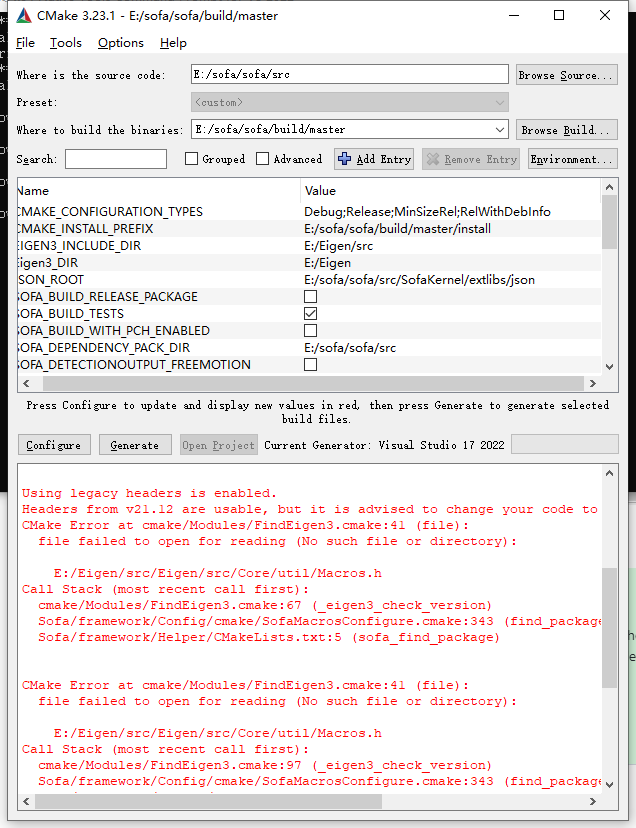Click the output log scroll up arrow
This screenshot has width=636, height=828.
pyautogui.click(x=609, y=473)
